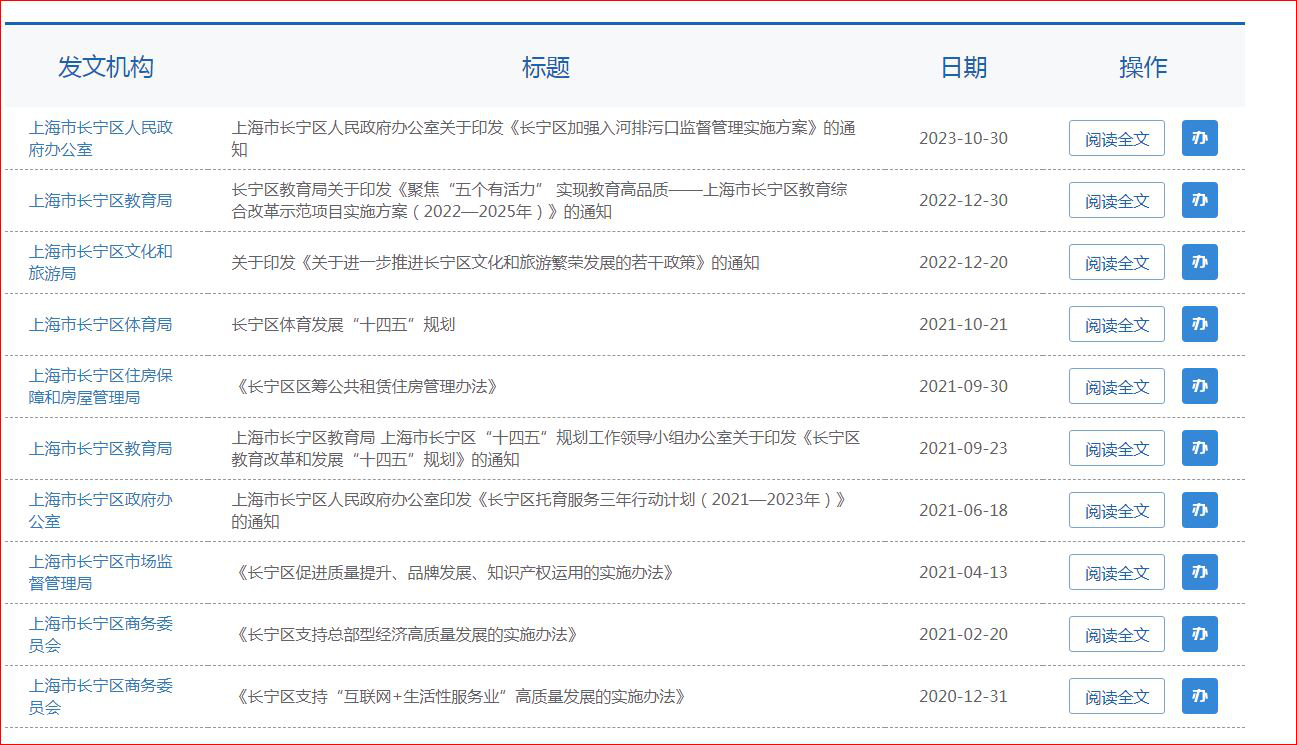This screenshot has height=745, width=1297.
Task: Open the 支持总部型经济高质量发展 title
Action: point(405,635)
